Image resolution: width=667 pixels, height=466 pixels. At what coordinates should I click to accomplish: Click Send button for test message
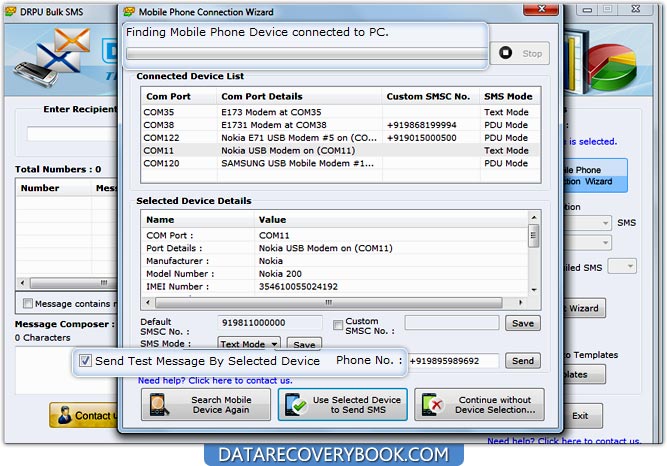coord(523,361)
